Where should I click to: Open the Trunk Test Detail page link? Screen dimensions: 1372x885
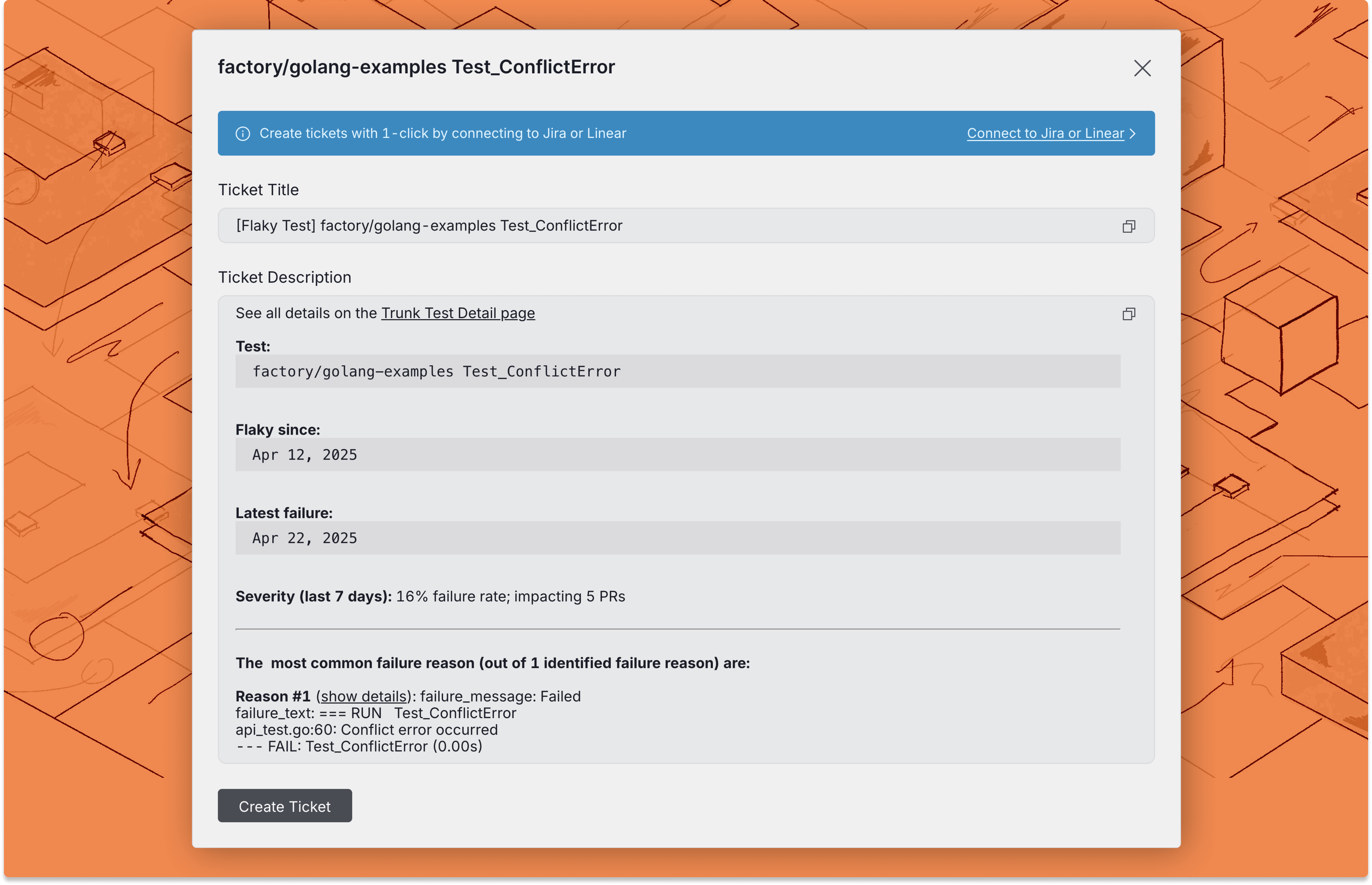tap(458, 313)
